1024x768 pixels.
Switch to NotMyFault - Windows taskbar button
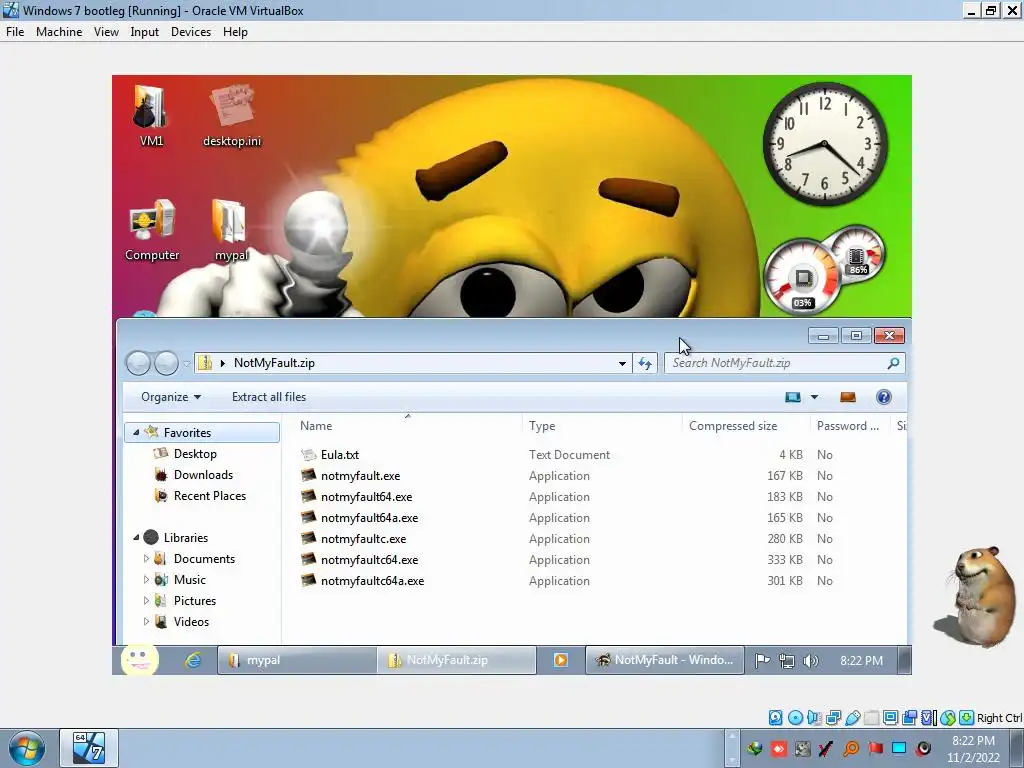point(665,660)
